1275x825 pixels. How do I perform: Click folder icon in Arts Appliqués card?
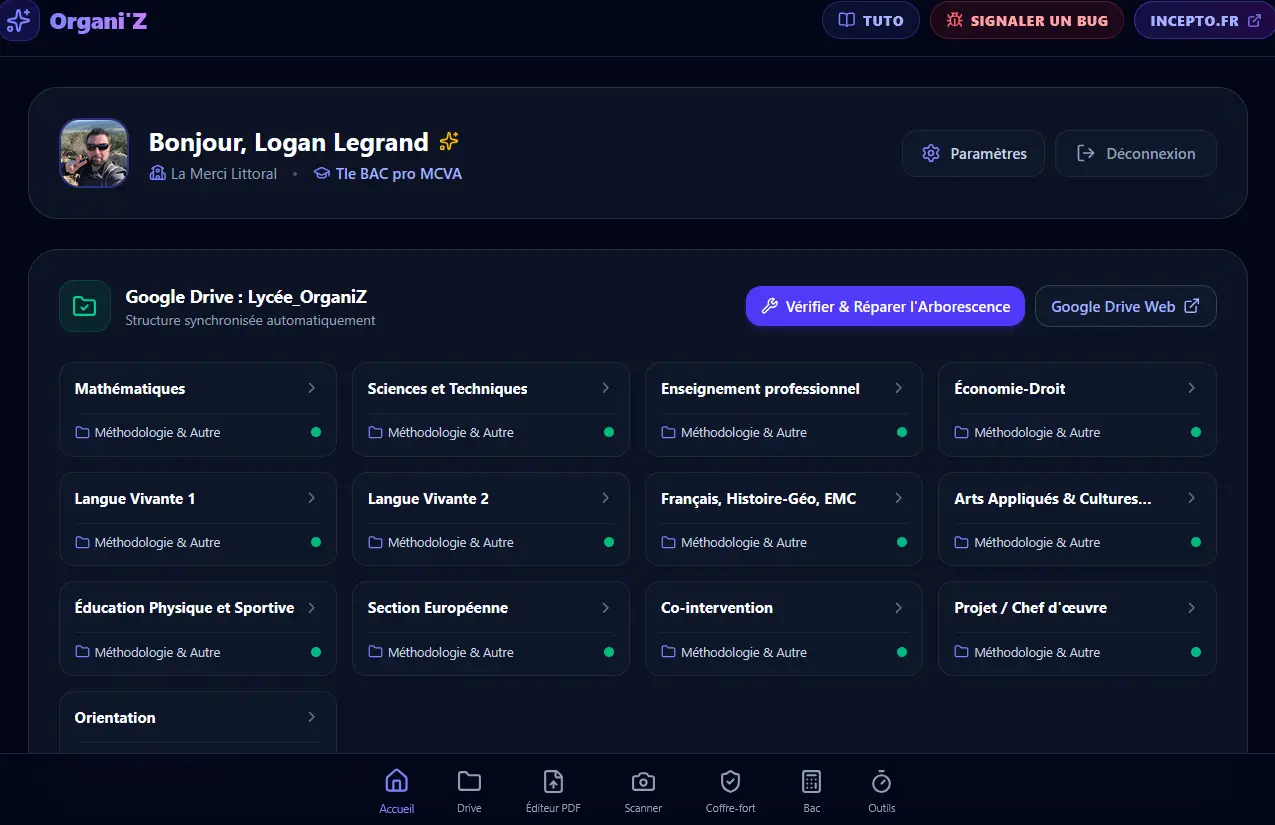click(962, 542)
